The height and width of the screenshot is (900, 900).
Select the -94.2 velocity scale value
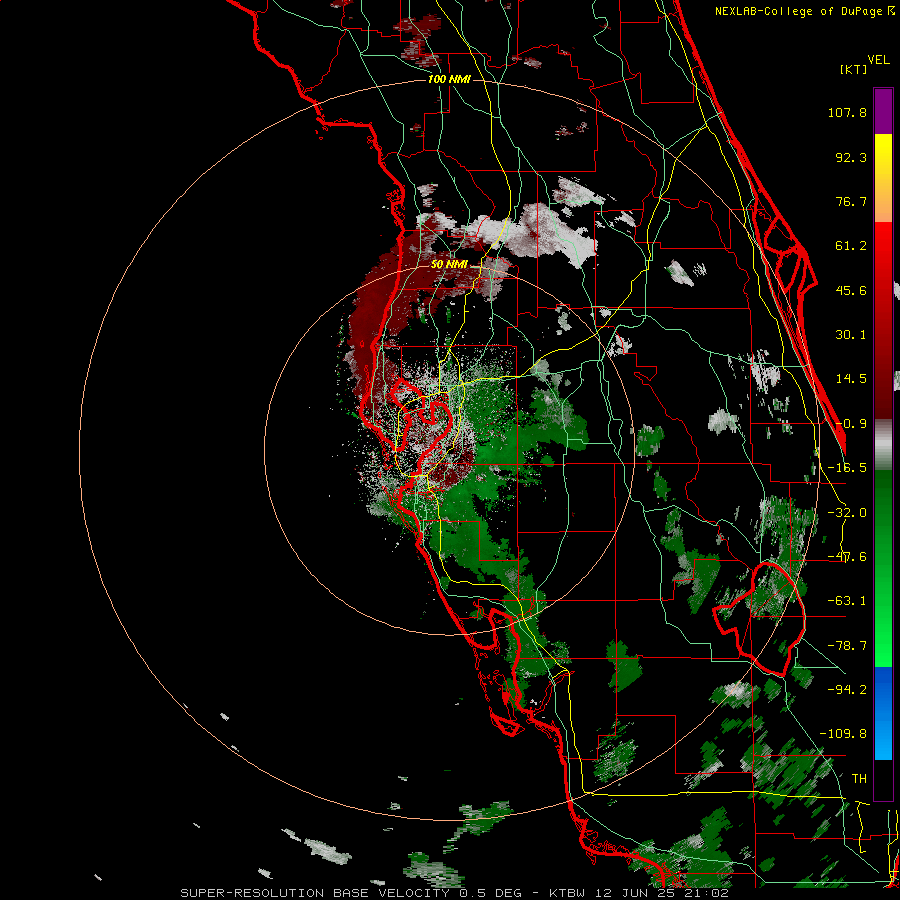[x=847, y=689]
